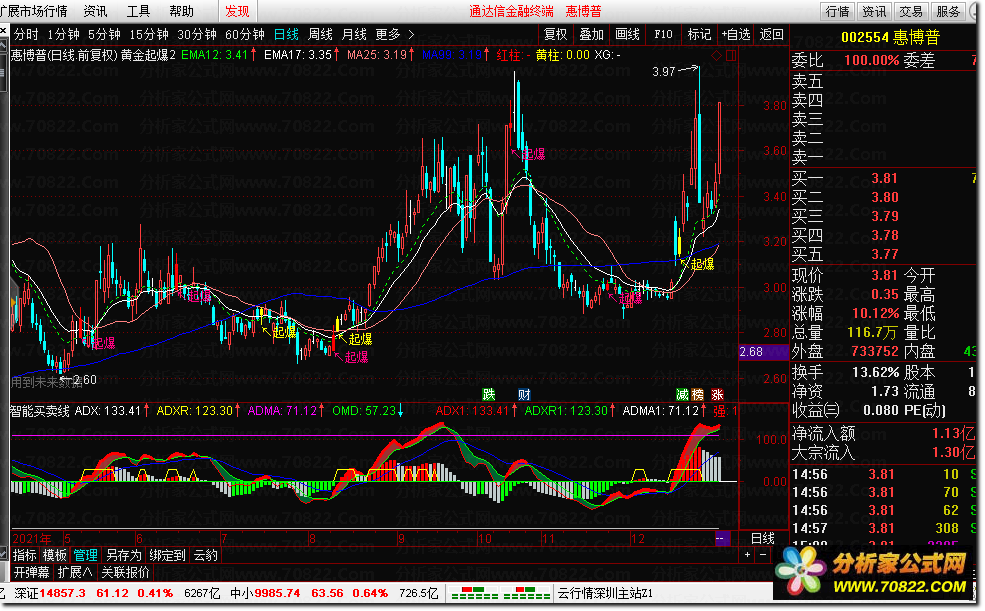
Task: Click the 涨幅 value 10.12%
Action: [x=875, y=313]
